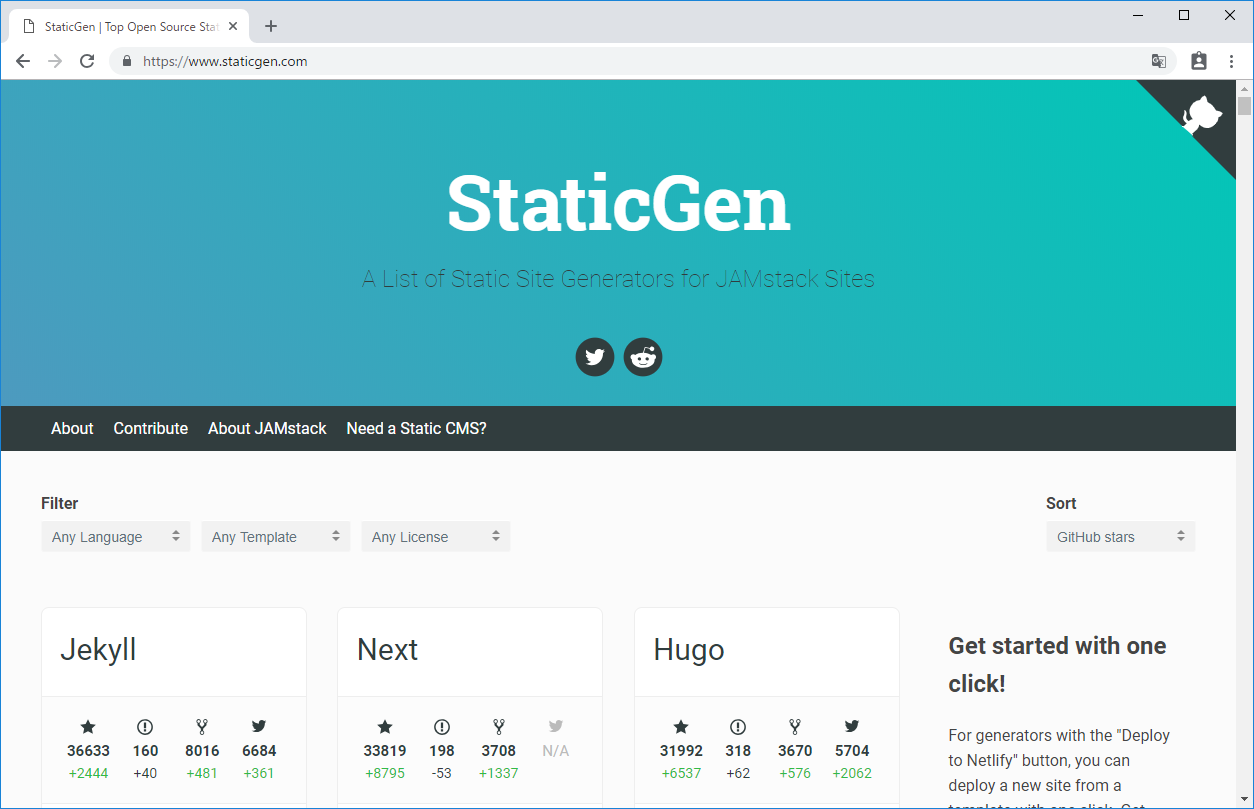Click the star icon on the Hugo card

pyautogui.click(x=681, y=727)
